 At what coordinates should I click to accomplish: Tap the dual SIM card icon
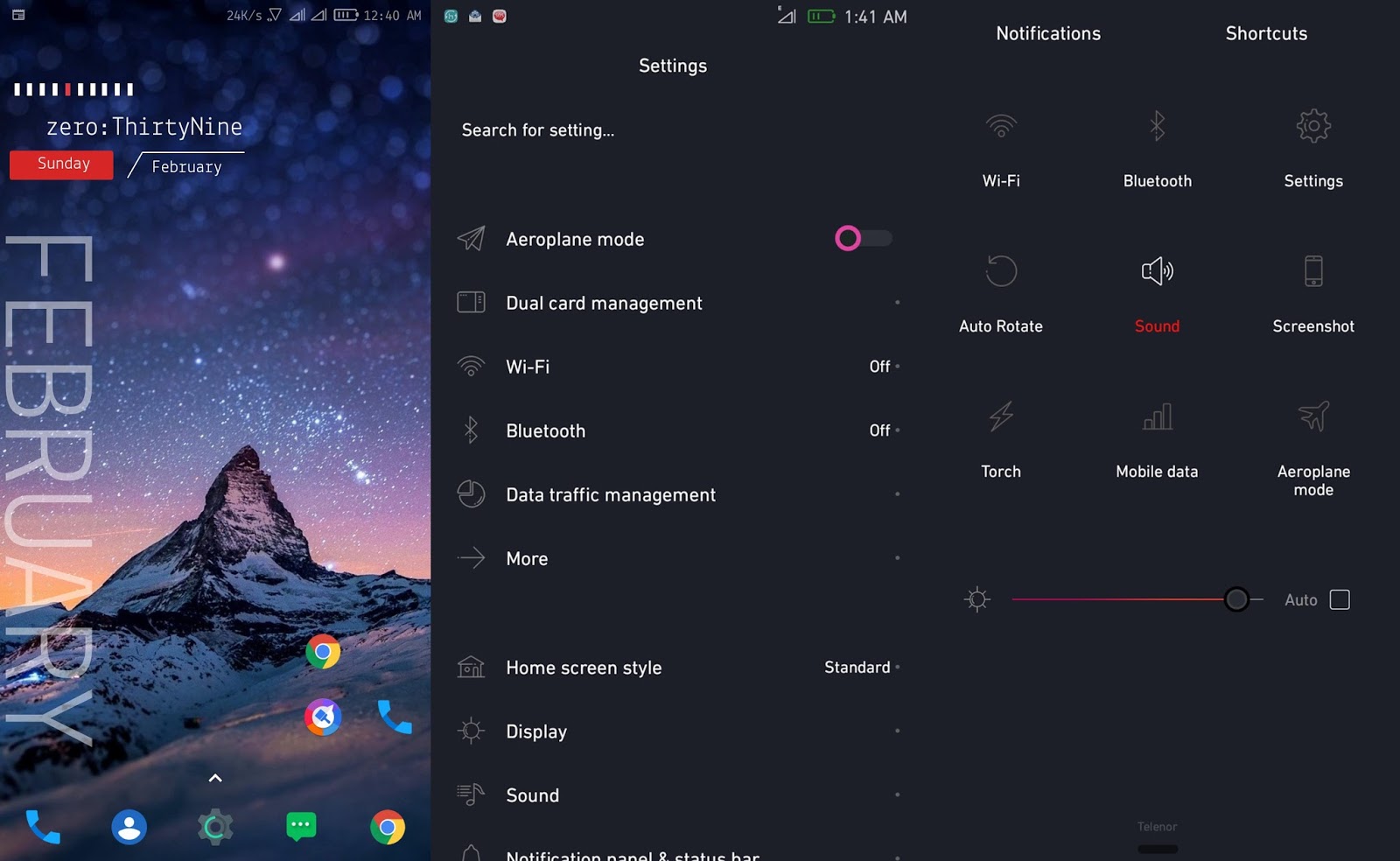click(x=471, y=303)
